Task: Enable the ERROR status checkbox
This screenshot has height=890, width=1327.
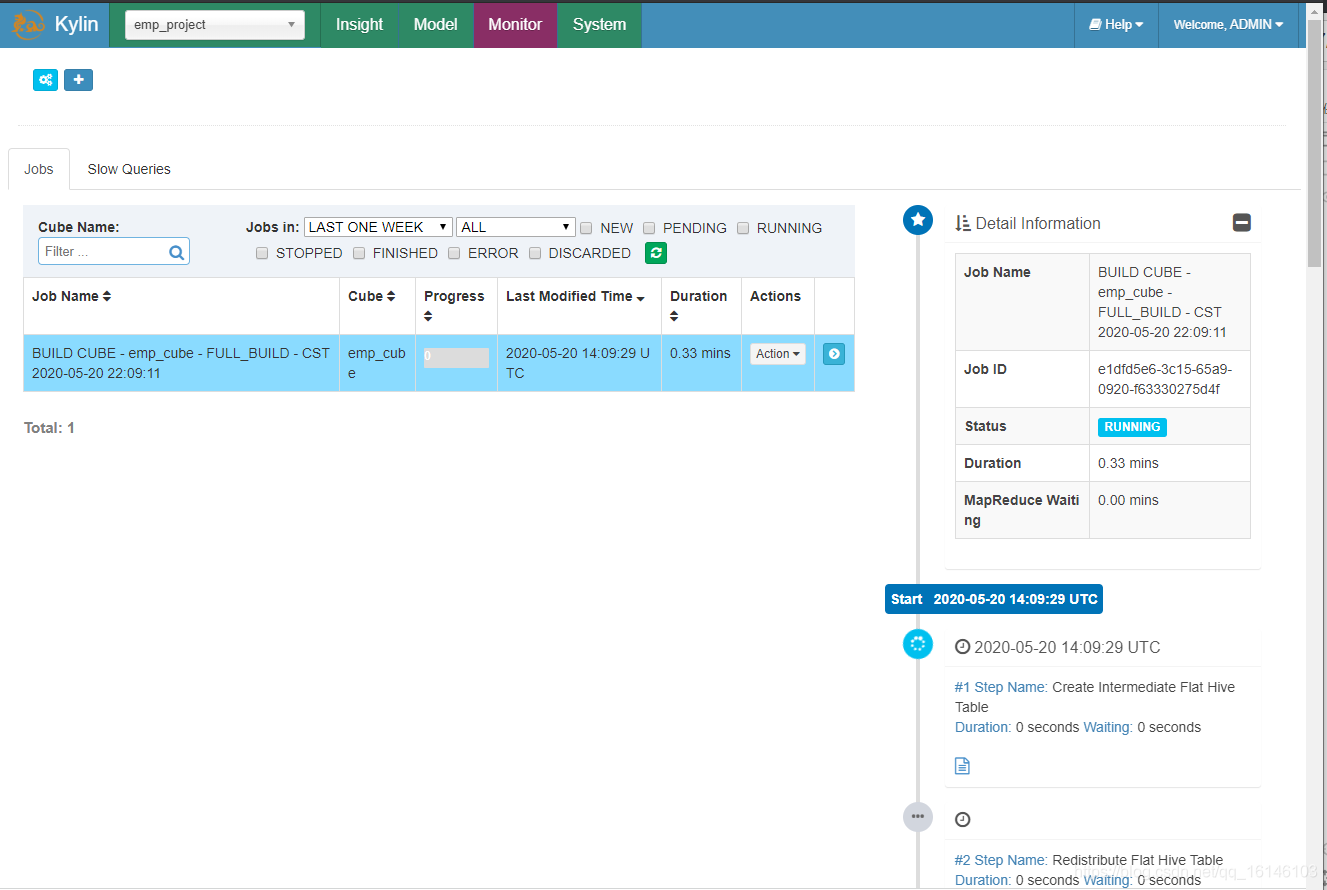Action: coord(454,253)
